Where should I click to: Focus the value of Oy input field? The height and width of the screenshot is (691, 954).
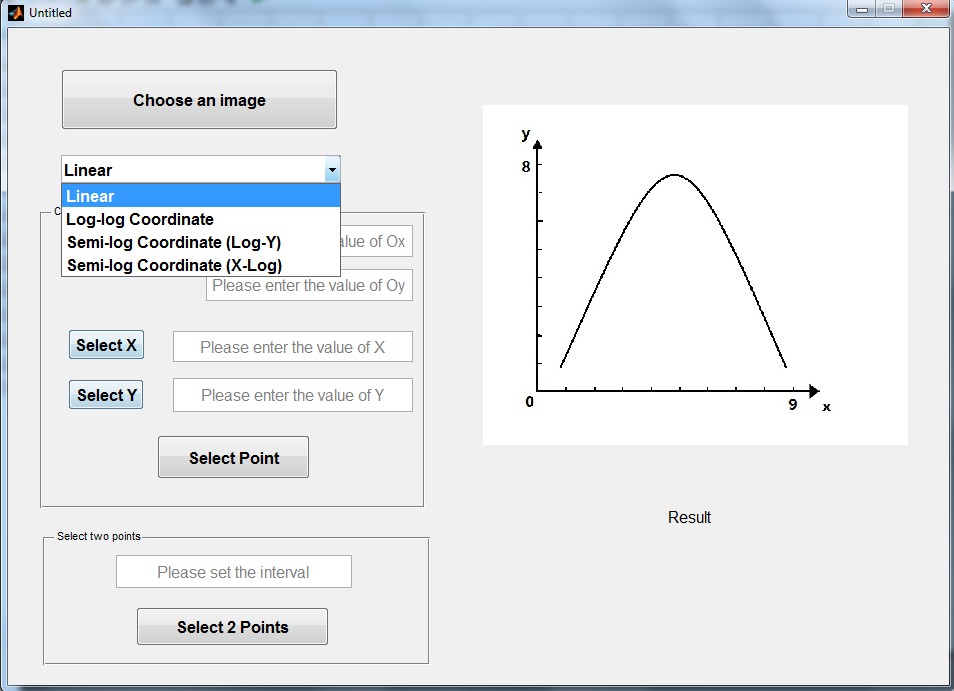click(309, 285)
